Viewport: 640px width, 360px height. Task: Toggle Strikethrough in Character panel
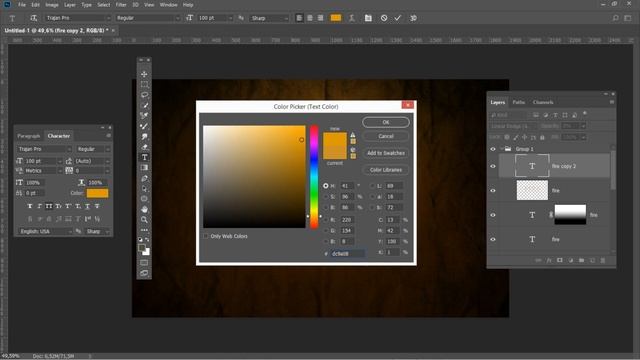tap(97, 206)
